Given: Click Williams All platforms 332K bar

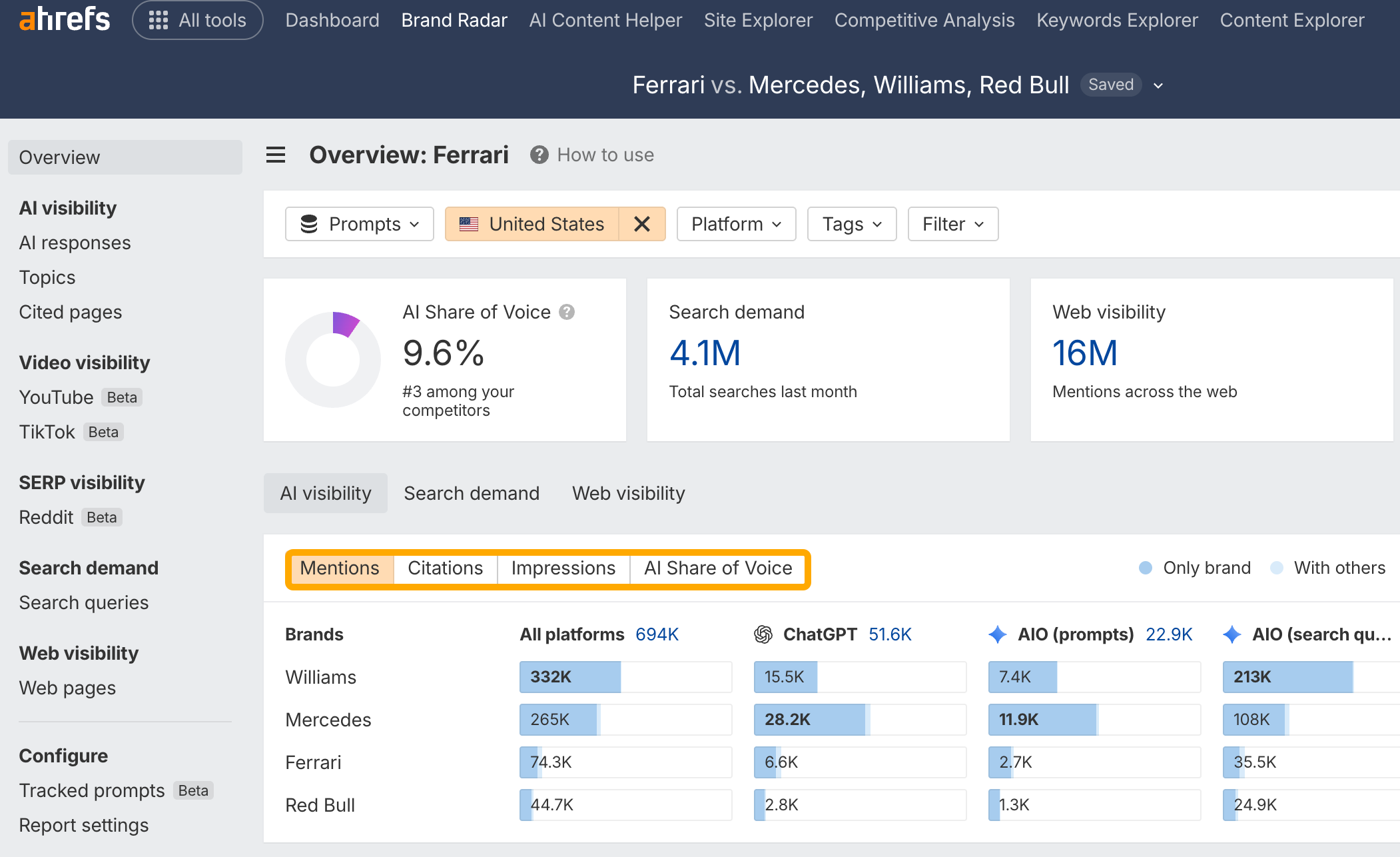Looking at the screenshot, I should coord(626,677).
